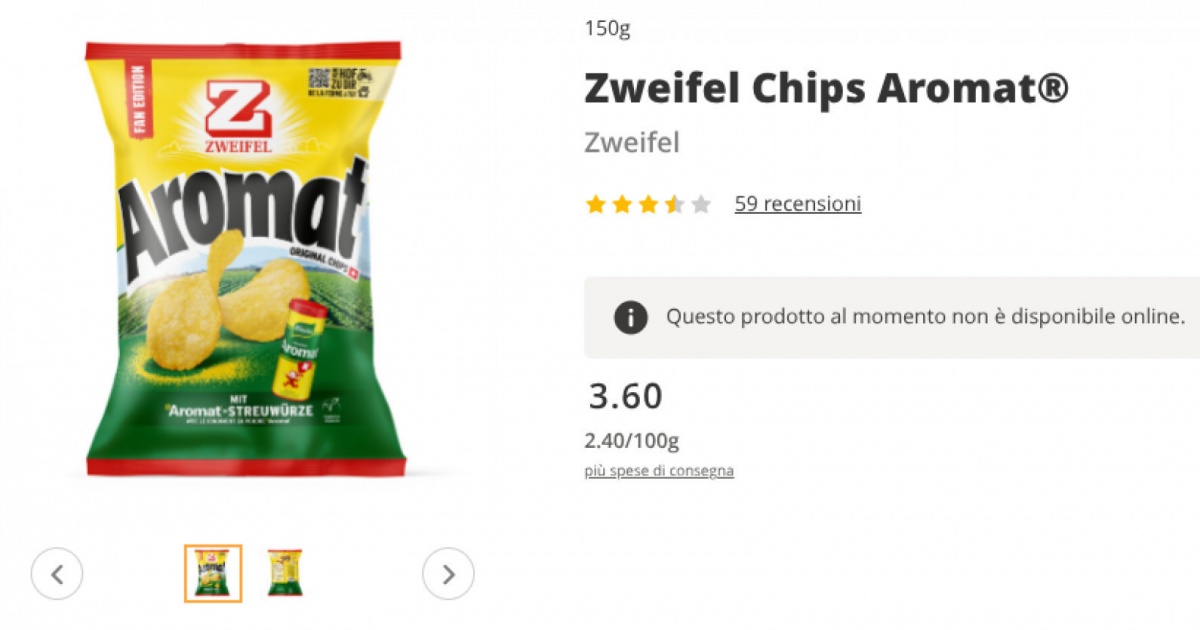
Task: Select the second thumbnail showing bag back
Action: tap(285, 573)
